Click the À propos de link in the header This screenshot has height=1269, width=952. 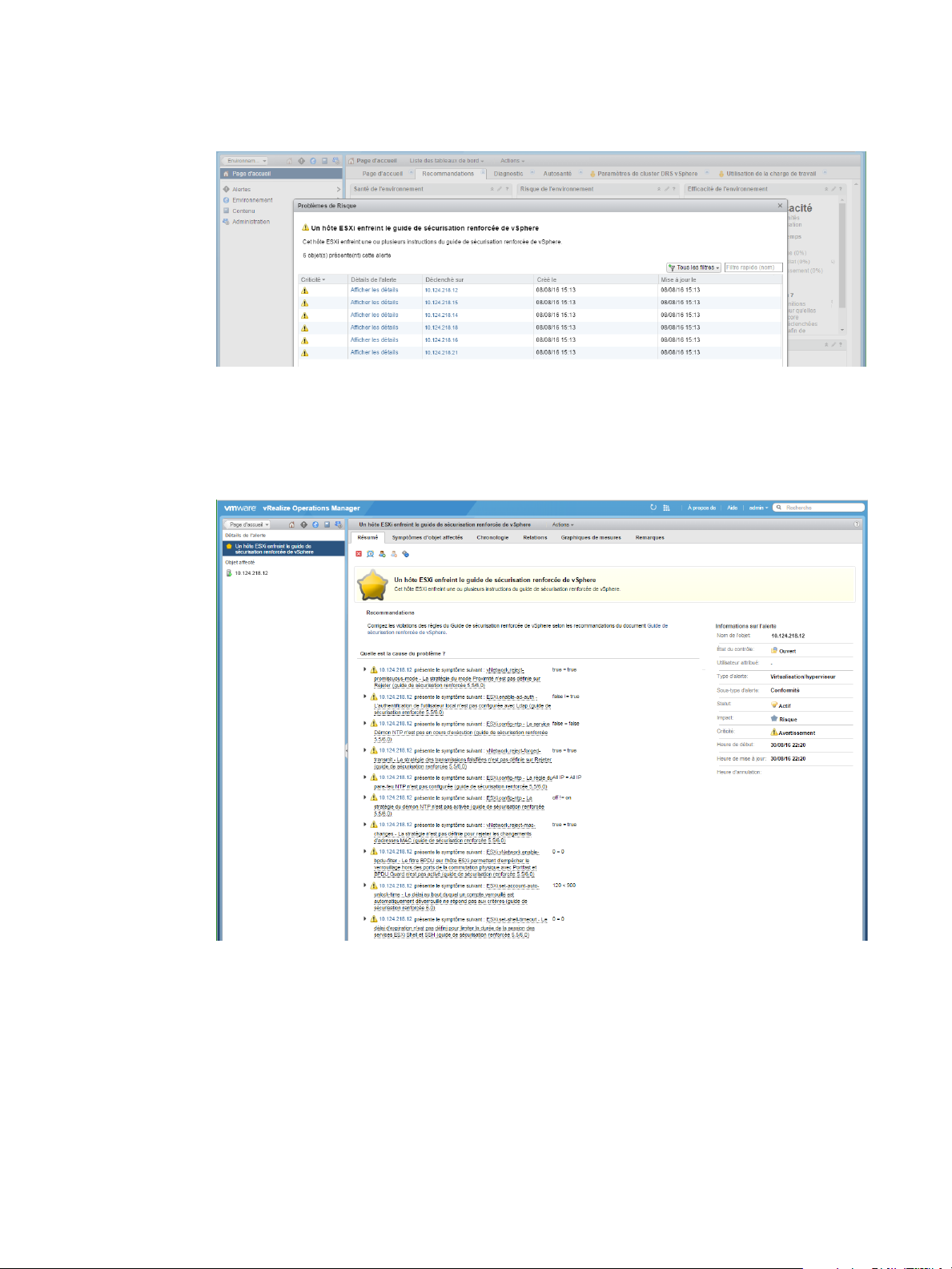tap(701, 508)
